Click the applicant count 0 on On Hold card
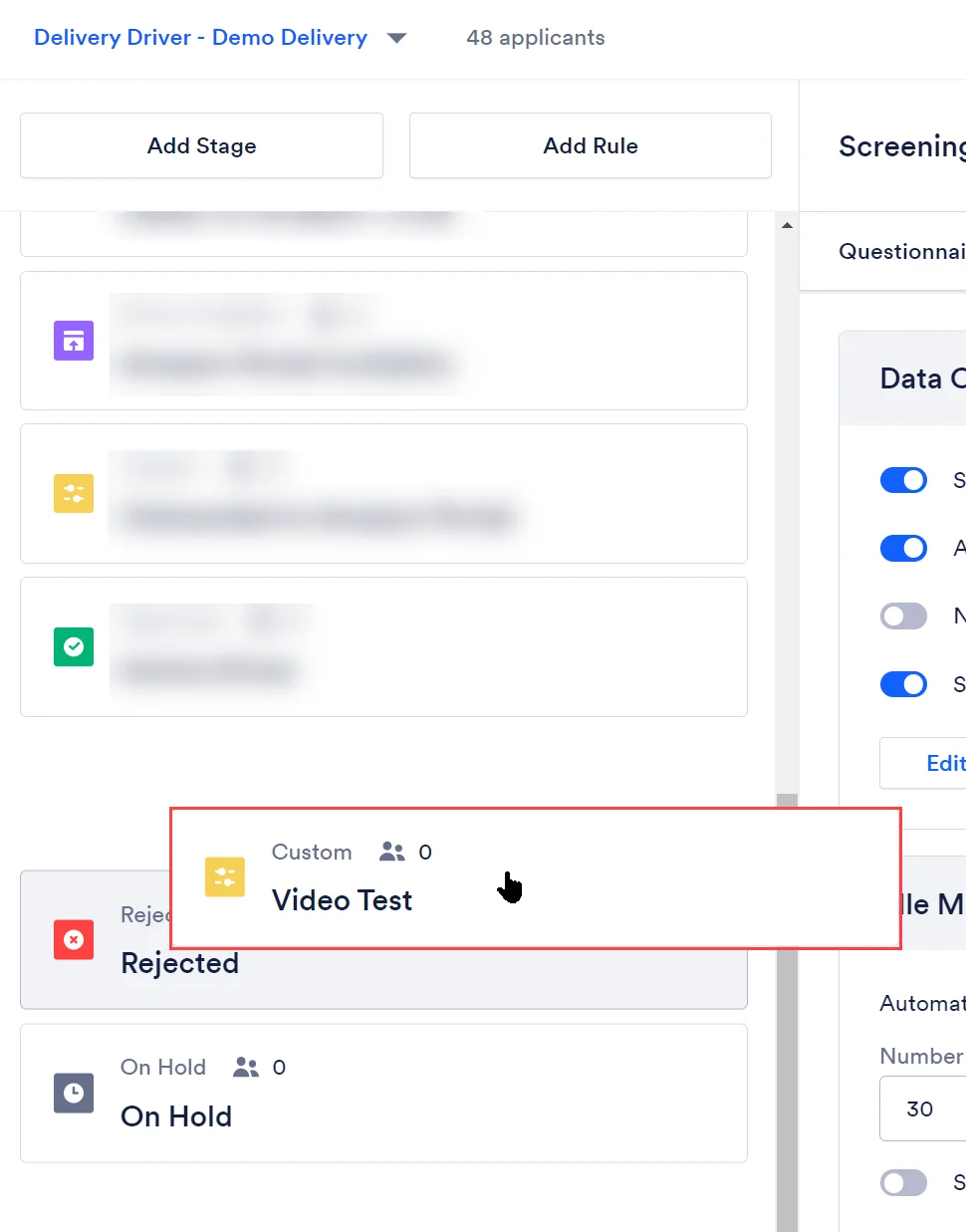Image resolution: width=966 pixels, height=1232 pixels. coord(279,1068)
